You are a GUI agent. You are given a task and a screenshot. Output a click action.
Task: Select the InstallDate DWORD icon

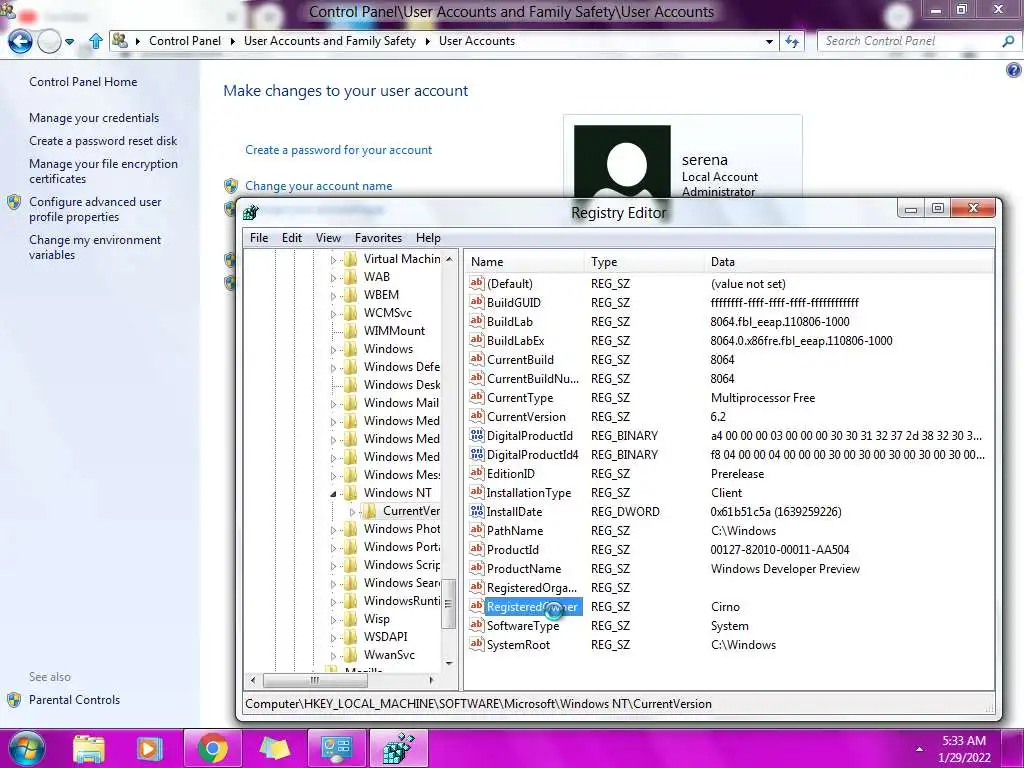(477, 511)
